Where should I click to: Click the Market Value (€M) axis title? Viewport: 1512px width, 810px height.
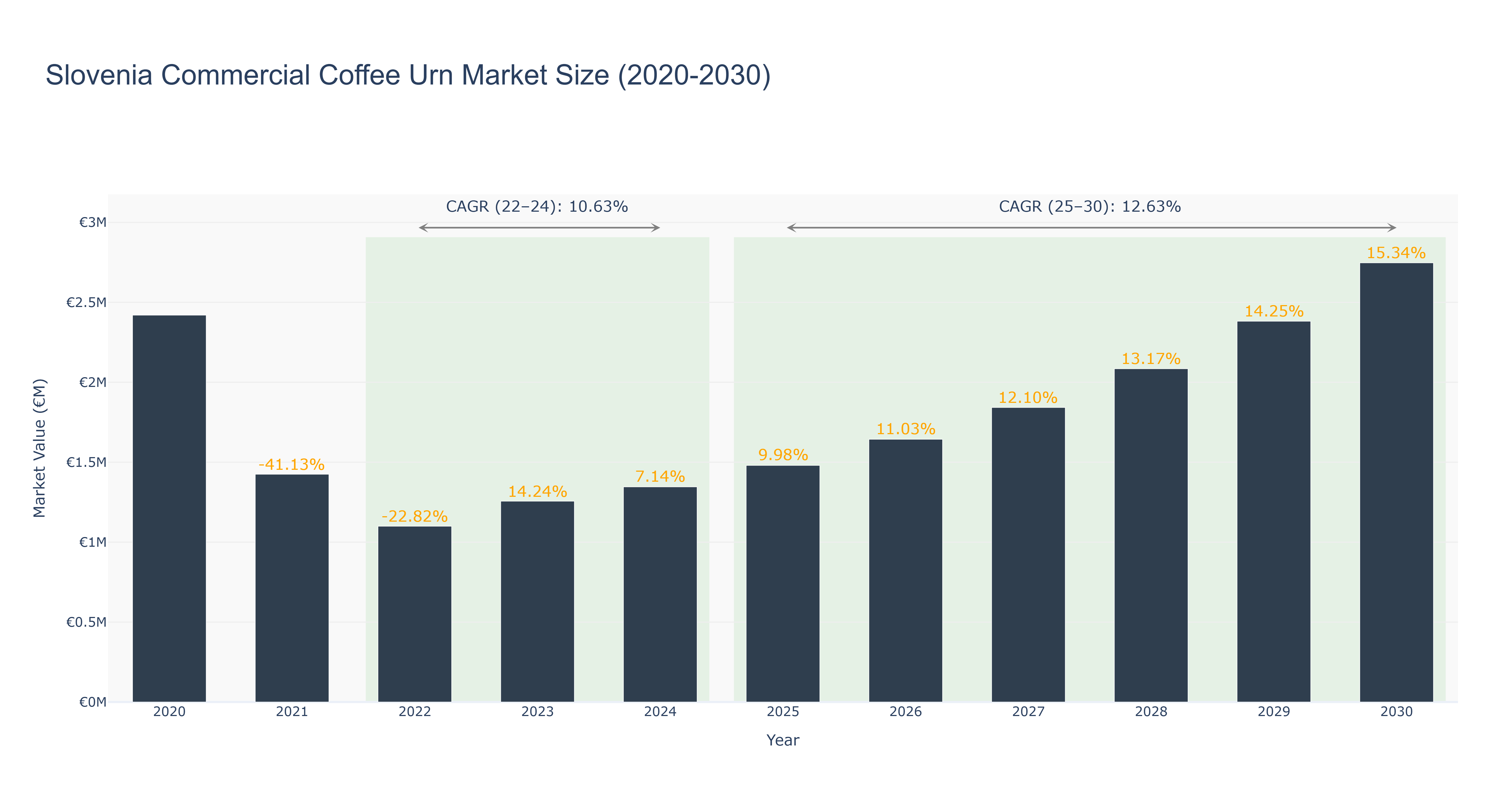[x=39, y=448]
